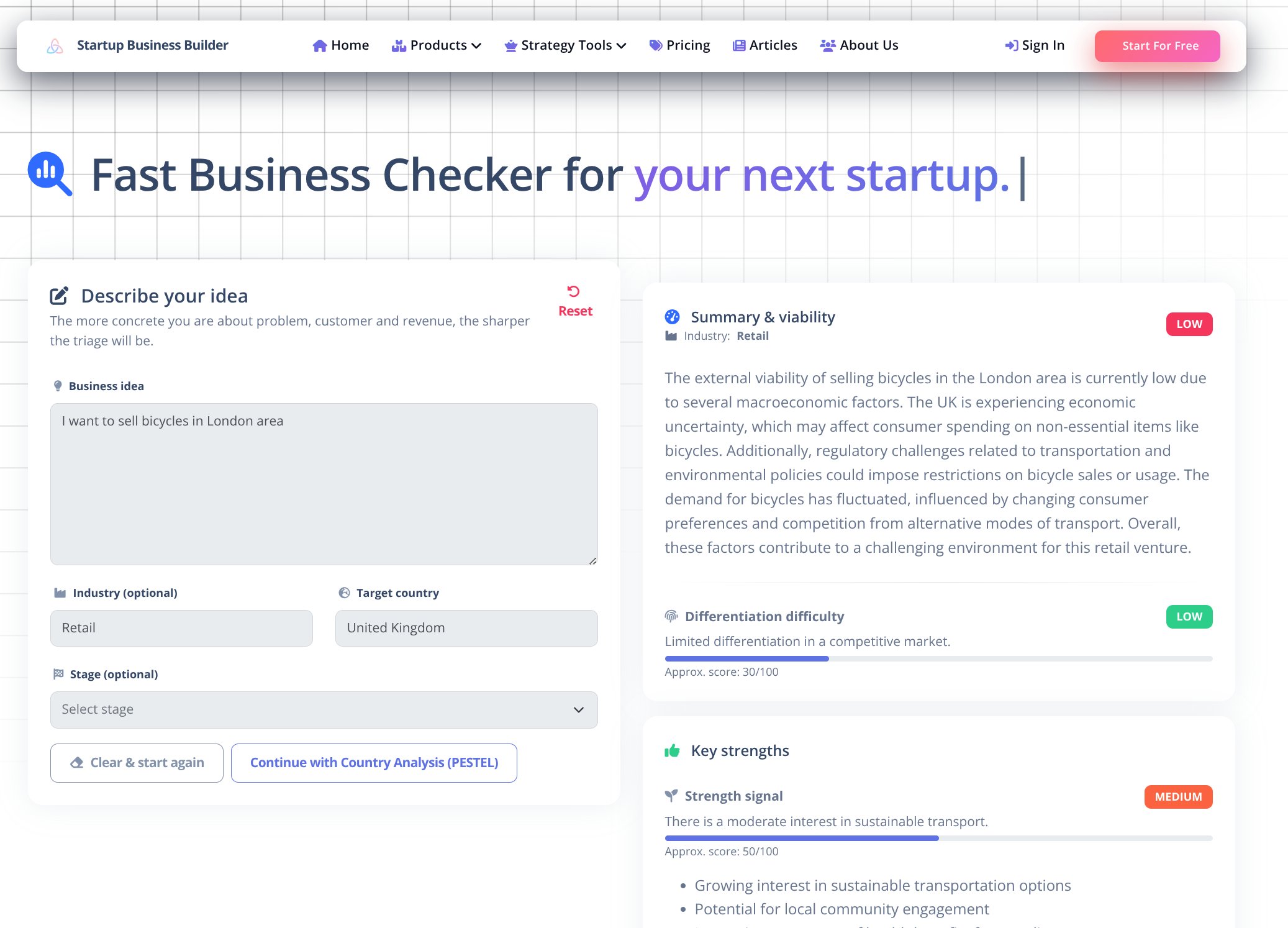Click the globe icon next to Summary & viability

tap(673, 317)
